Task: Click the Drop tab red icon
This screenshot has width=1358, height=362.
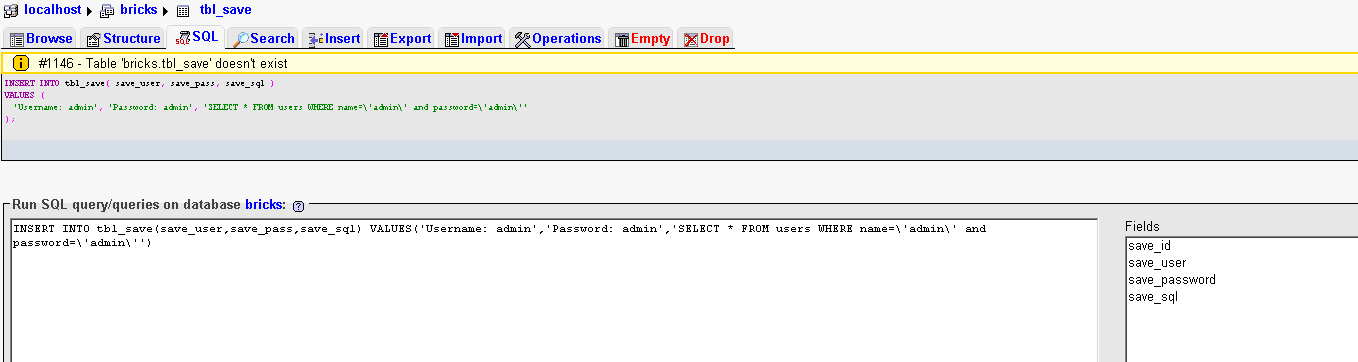Action: click(690, 39)
